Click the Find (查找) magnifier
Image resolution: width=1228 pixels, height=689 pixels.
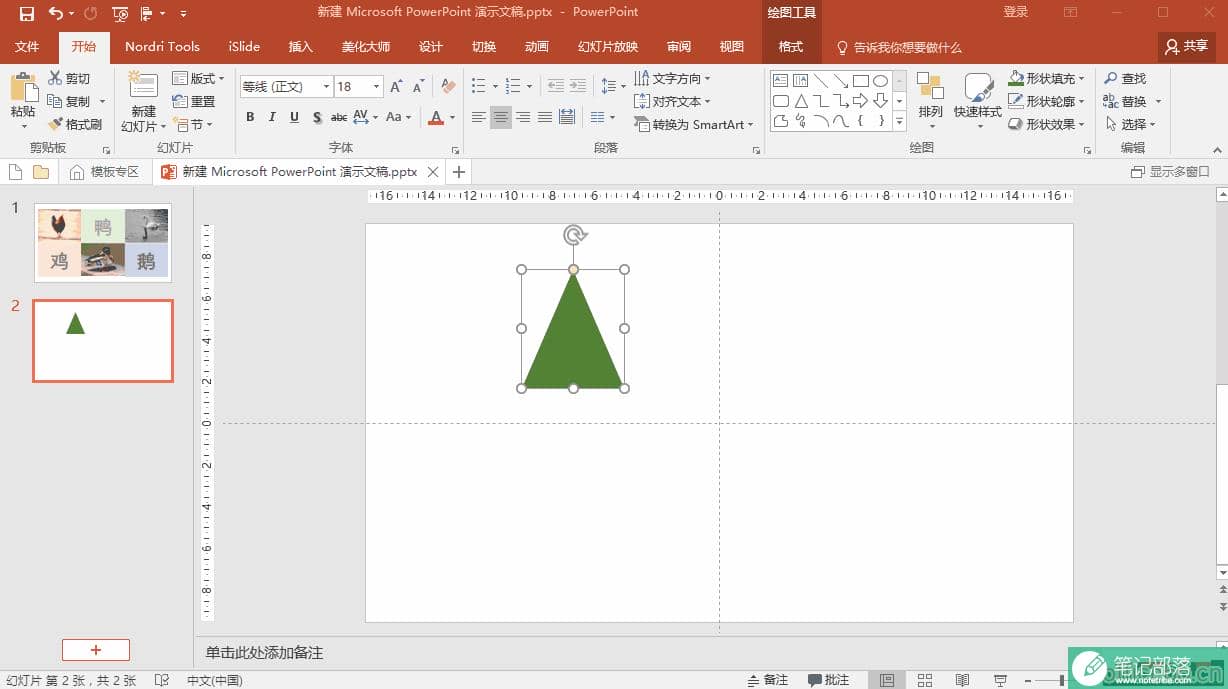coord(1126,78)
